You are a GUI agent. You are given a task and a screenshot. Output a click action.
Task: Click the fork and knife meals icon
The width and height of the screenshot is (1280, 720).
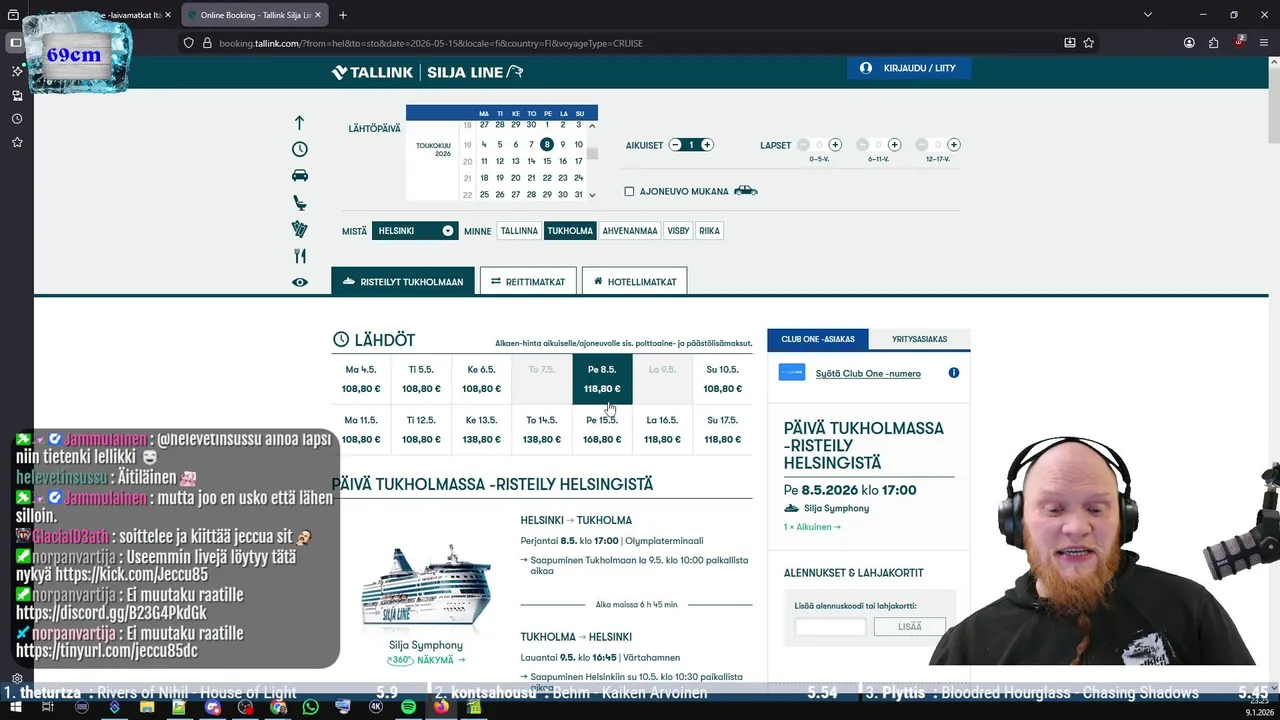coord(300,256)
